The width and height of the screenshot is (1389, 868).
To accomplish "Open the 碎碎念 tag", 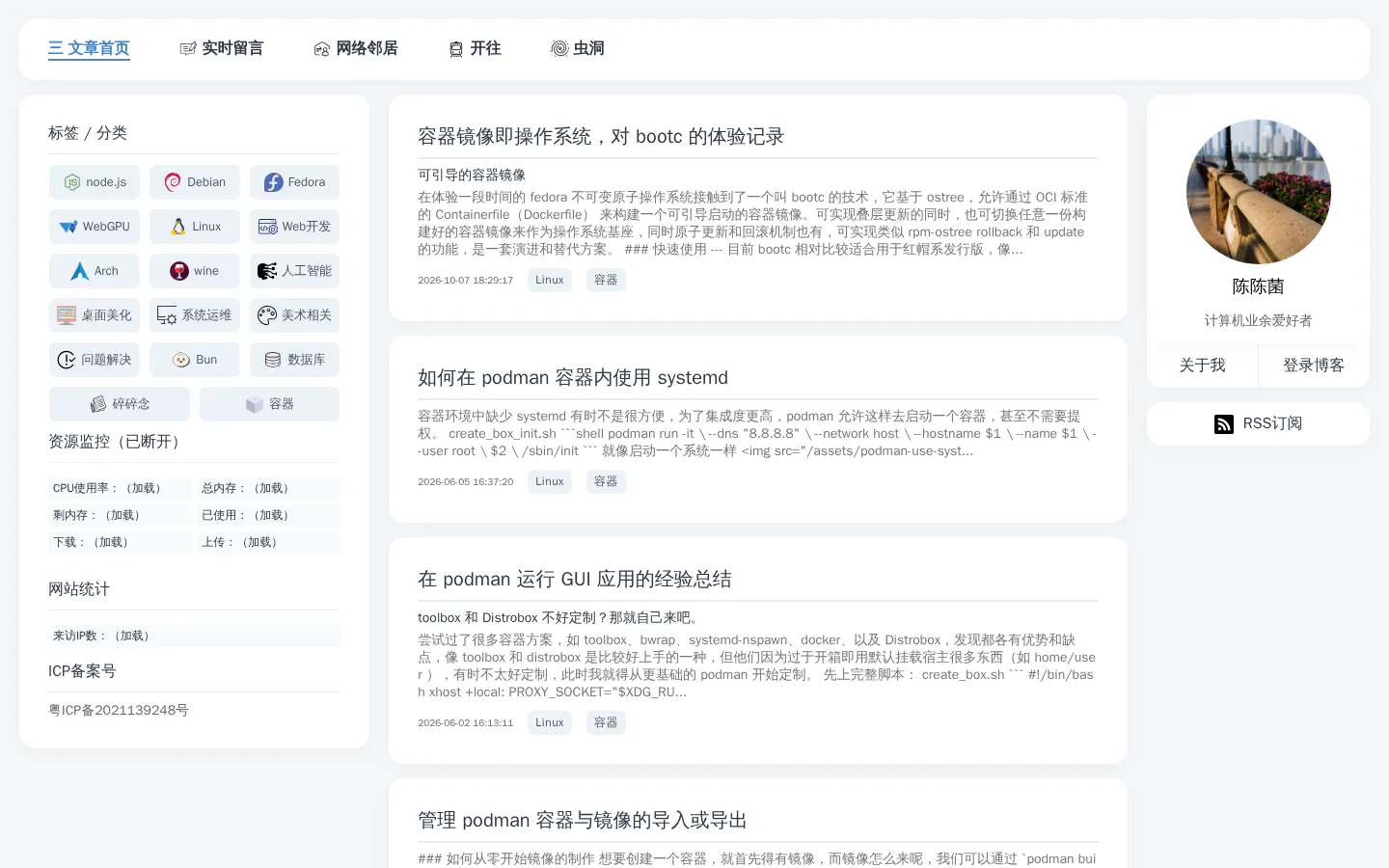I will coord(120,404).
